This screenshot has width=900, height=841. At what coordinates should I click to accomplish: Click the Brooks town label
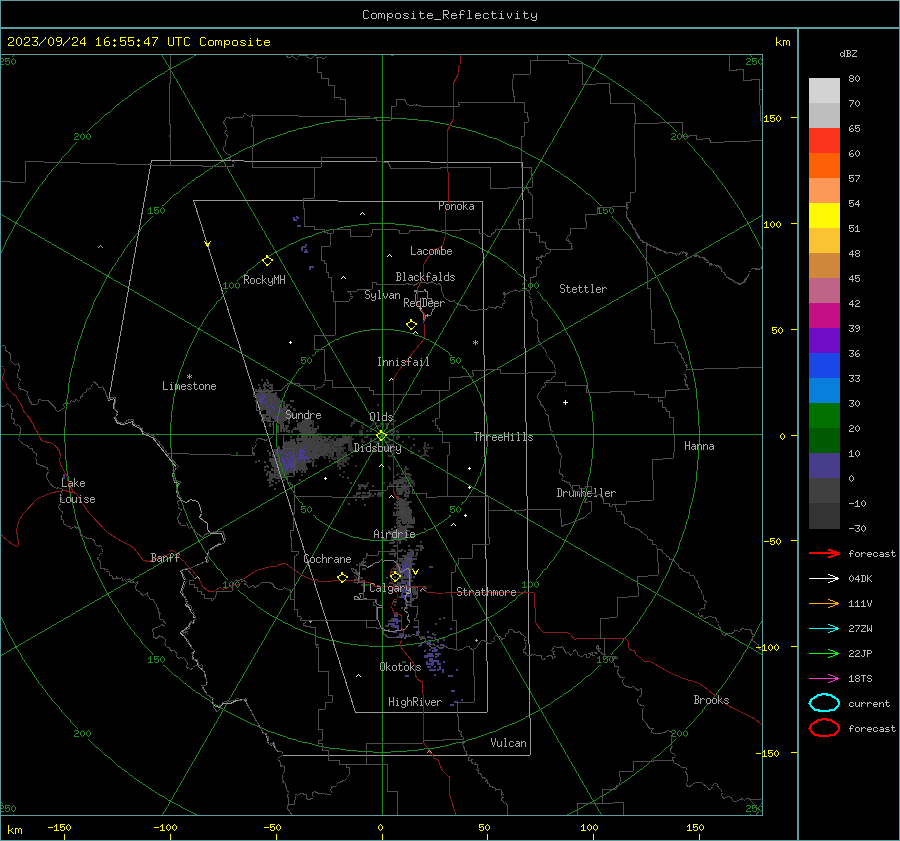pos(711,700)
